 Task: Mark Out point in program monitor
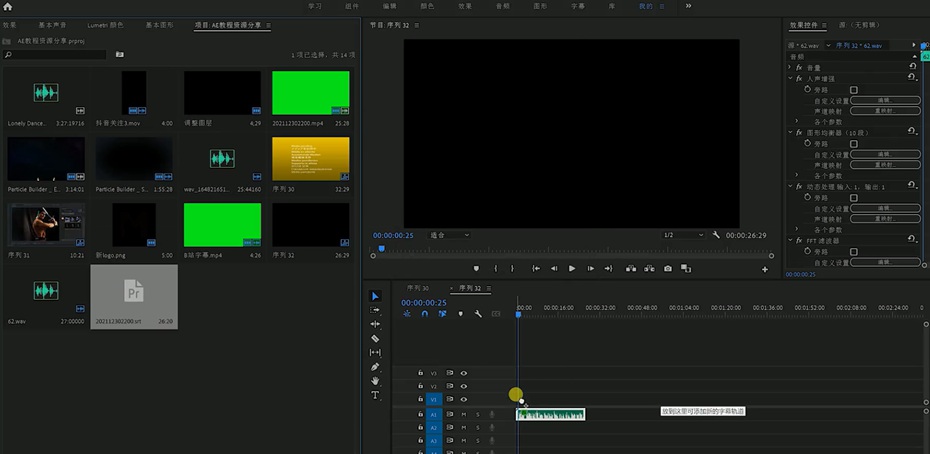click(x=512, y=268)
